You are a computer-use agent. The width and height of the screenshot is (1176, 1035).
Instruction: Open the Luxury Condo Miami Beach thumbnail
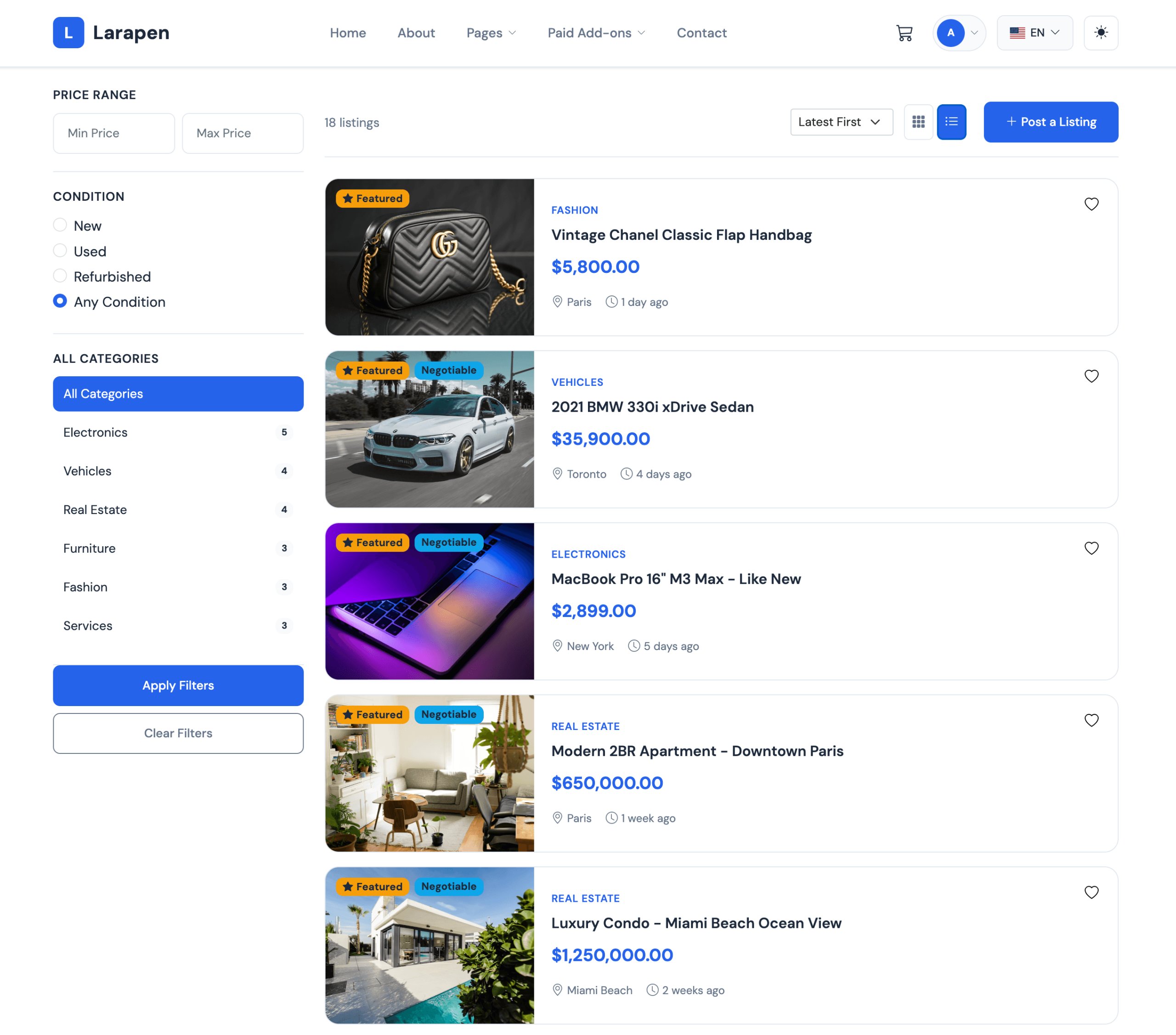pos(429,945)
